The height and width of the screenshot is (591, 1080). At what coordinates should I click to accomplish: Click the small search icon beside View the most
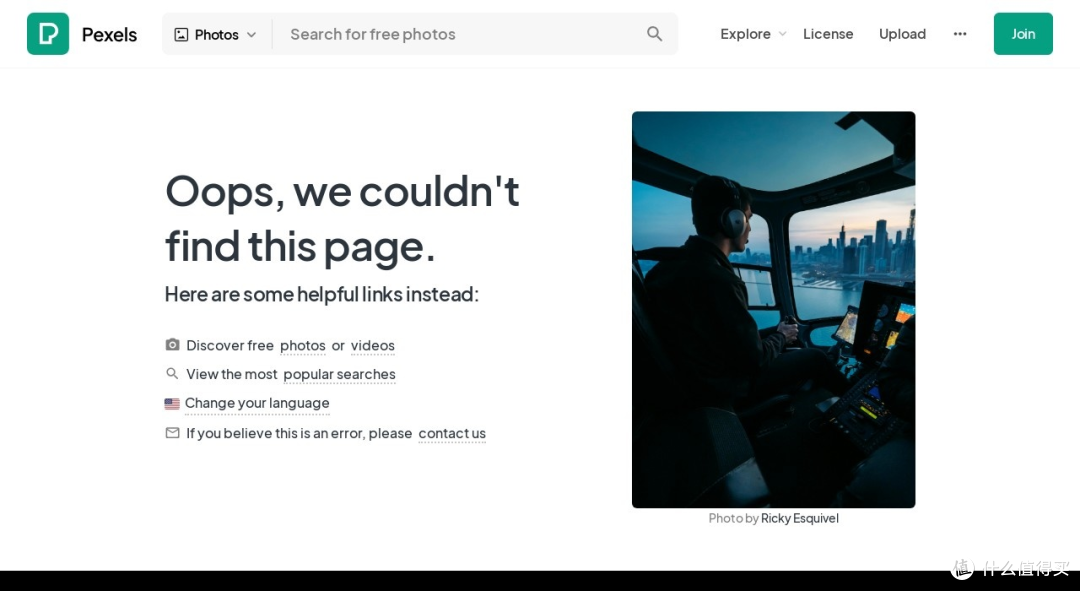pos(172,374)
